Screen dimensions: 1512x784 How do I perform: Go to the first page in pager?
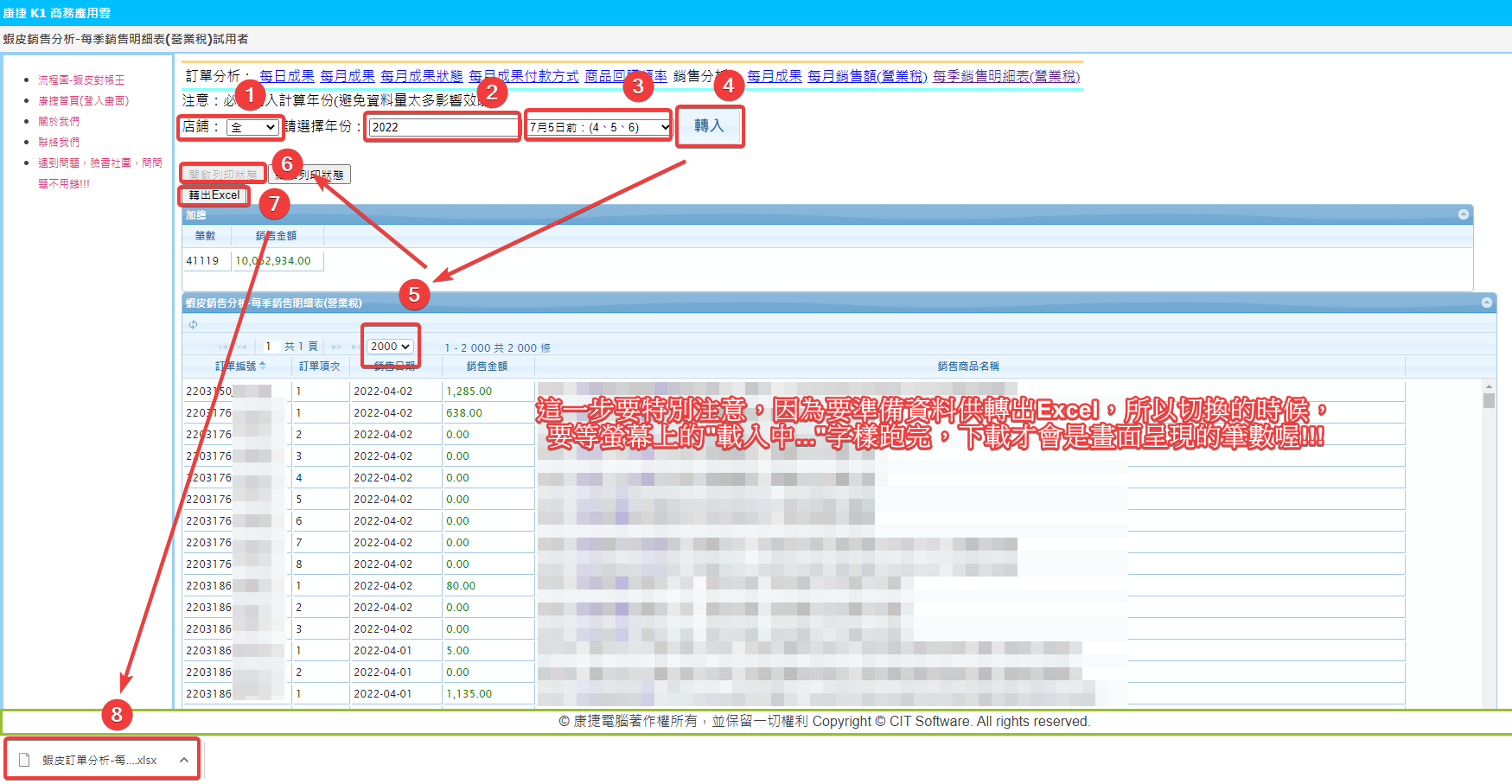224,347
